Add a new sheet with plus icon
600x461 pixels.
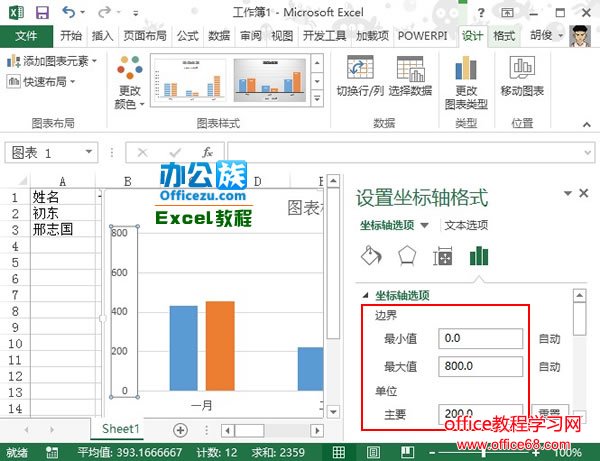[180, 430]
